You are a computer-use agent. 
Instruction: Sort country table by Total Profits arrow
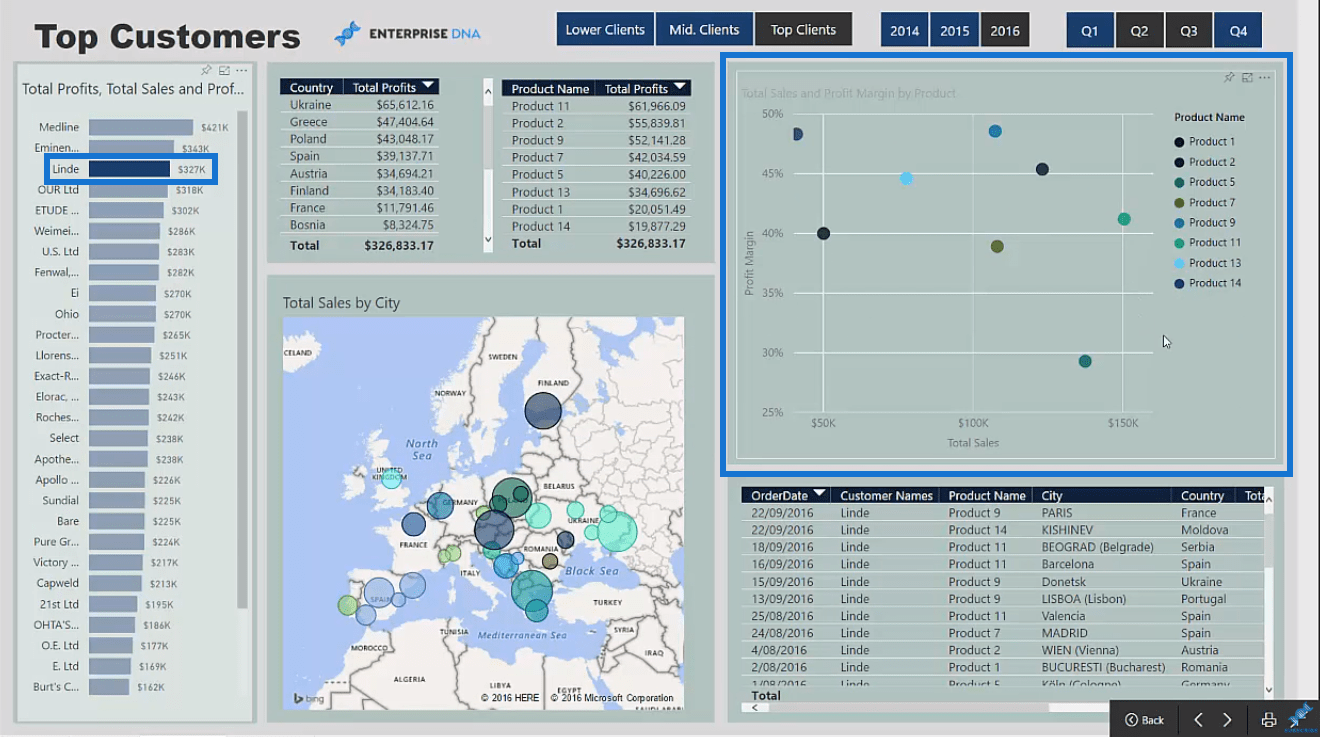[x=428, y=87]
